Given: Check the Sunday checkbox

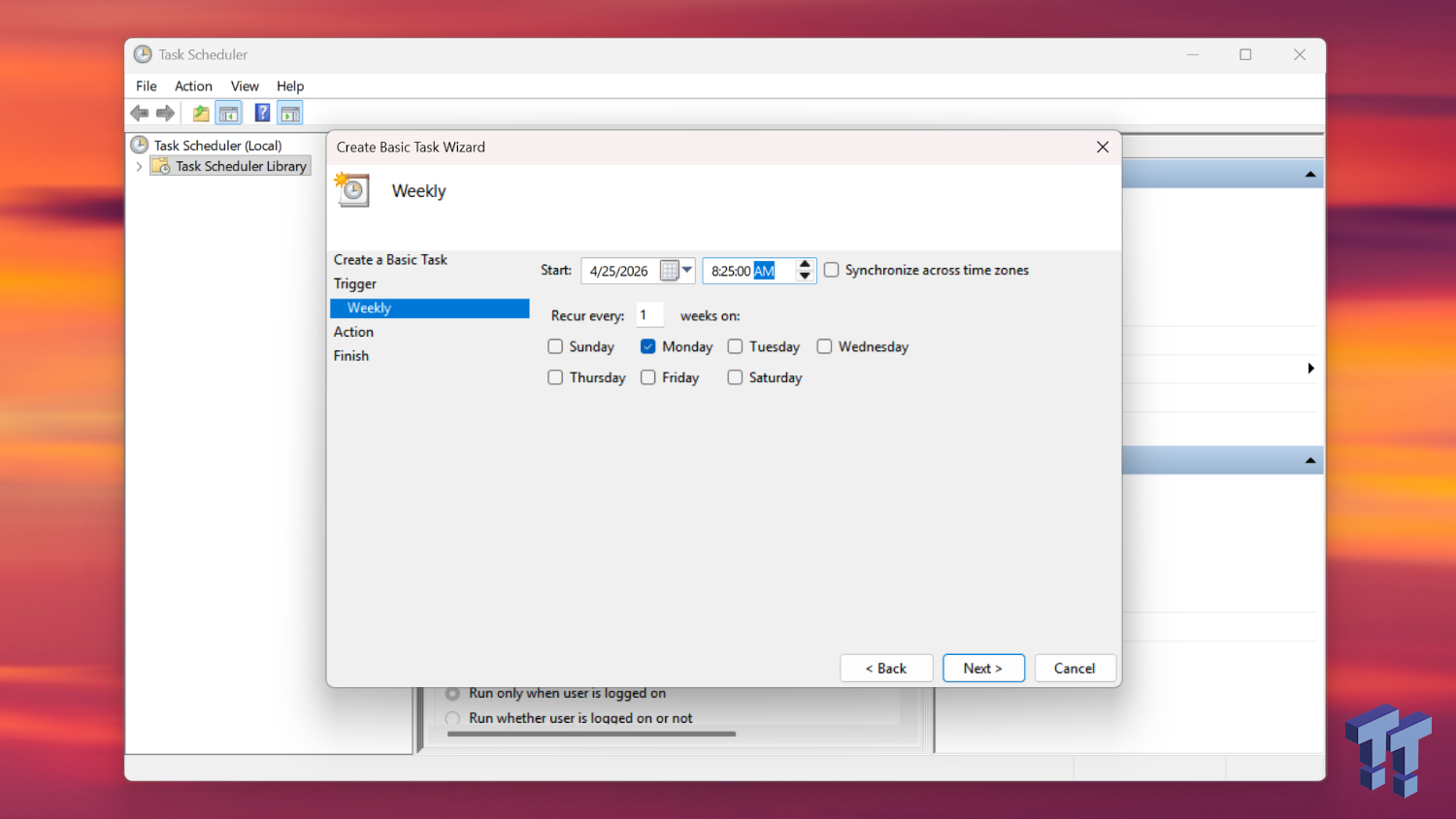Looking at the screenshot, I should 555,346.
